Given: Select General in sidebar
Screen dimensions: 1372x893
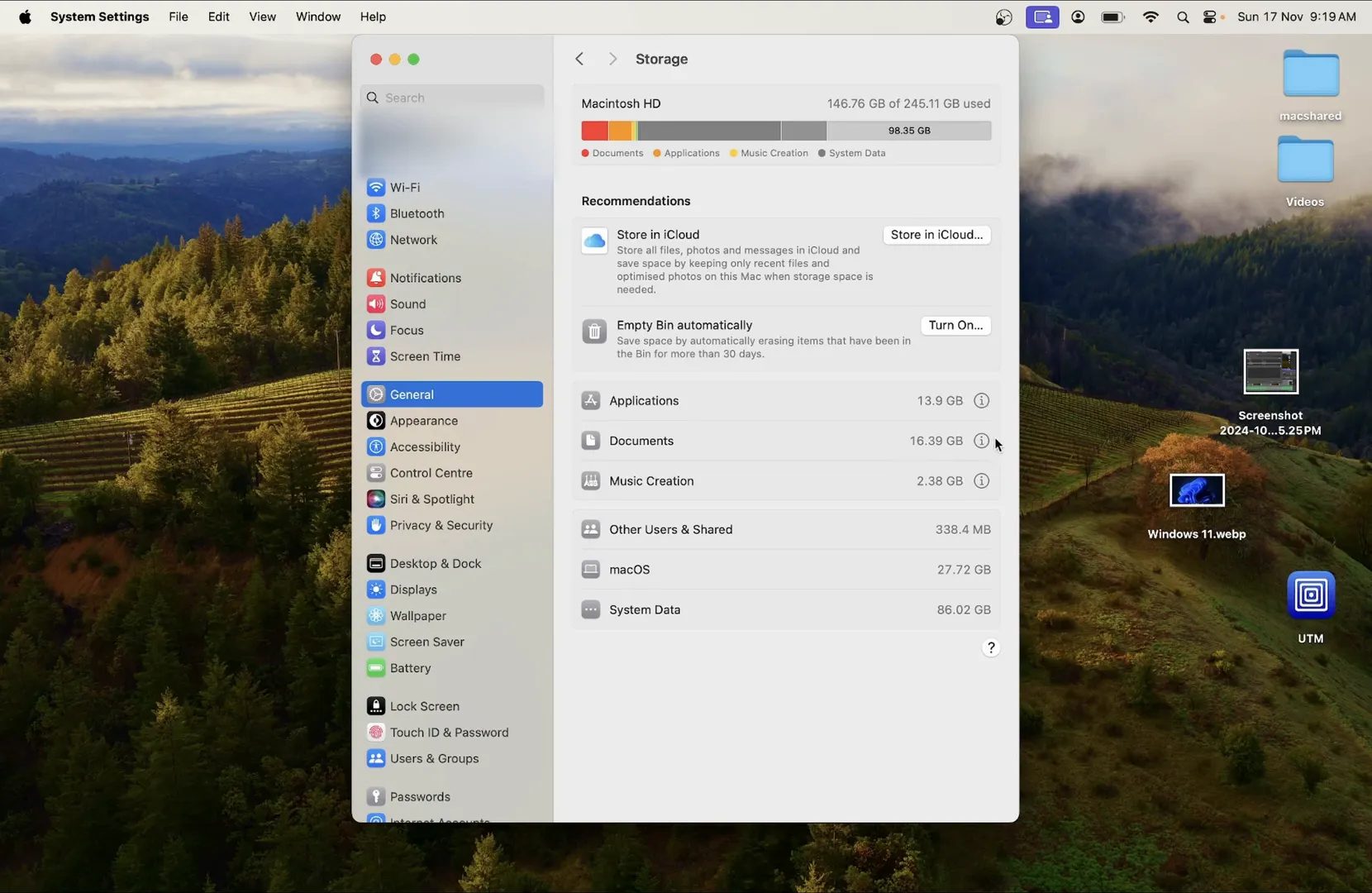Looking at the screenshot, I should click(451, 394).
